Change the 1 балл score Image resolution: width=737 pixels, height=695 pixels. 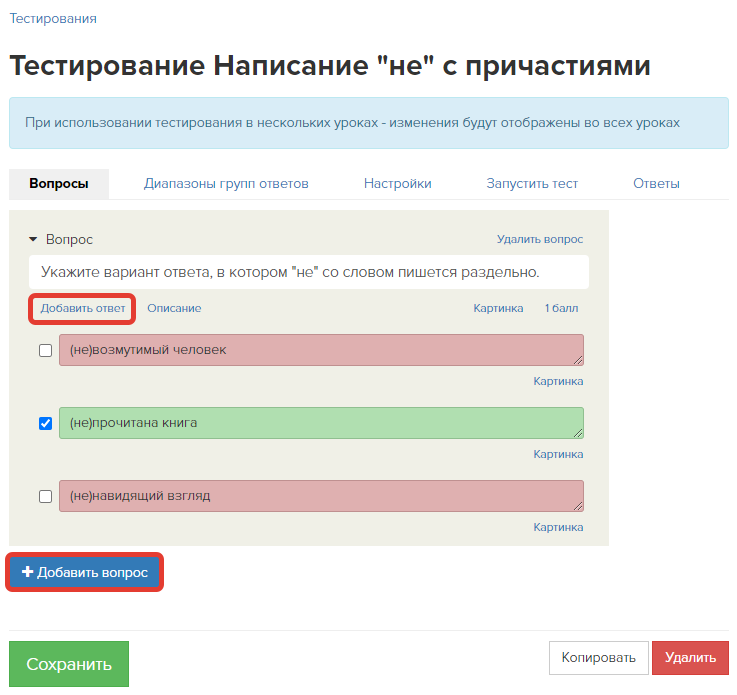562,308
